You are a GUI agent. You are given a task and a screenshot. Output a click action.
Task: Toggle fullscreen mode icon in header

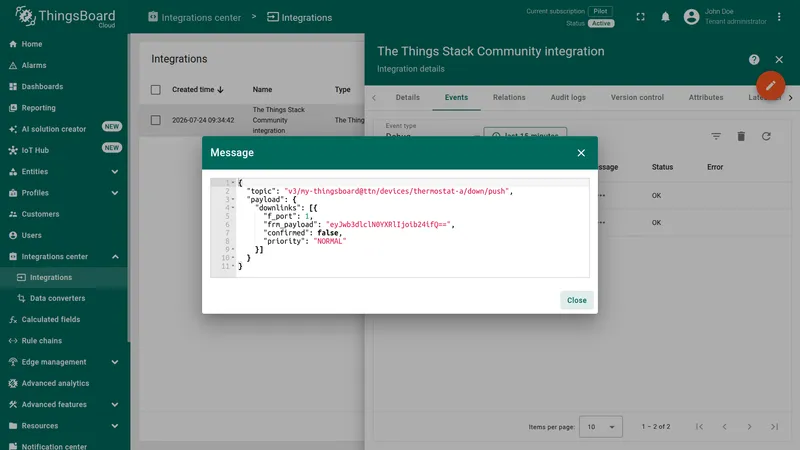pyautogui.click(x=640, y=17)
